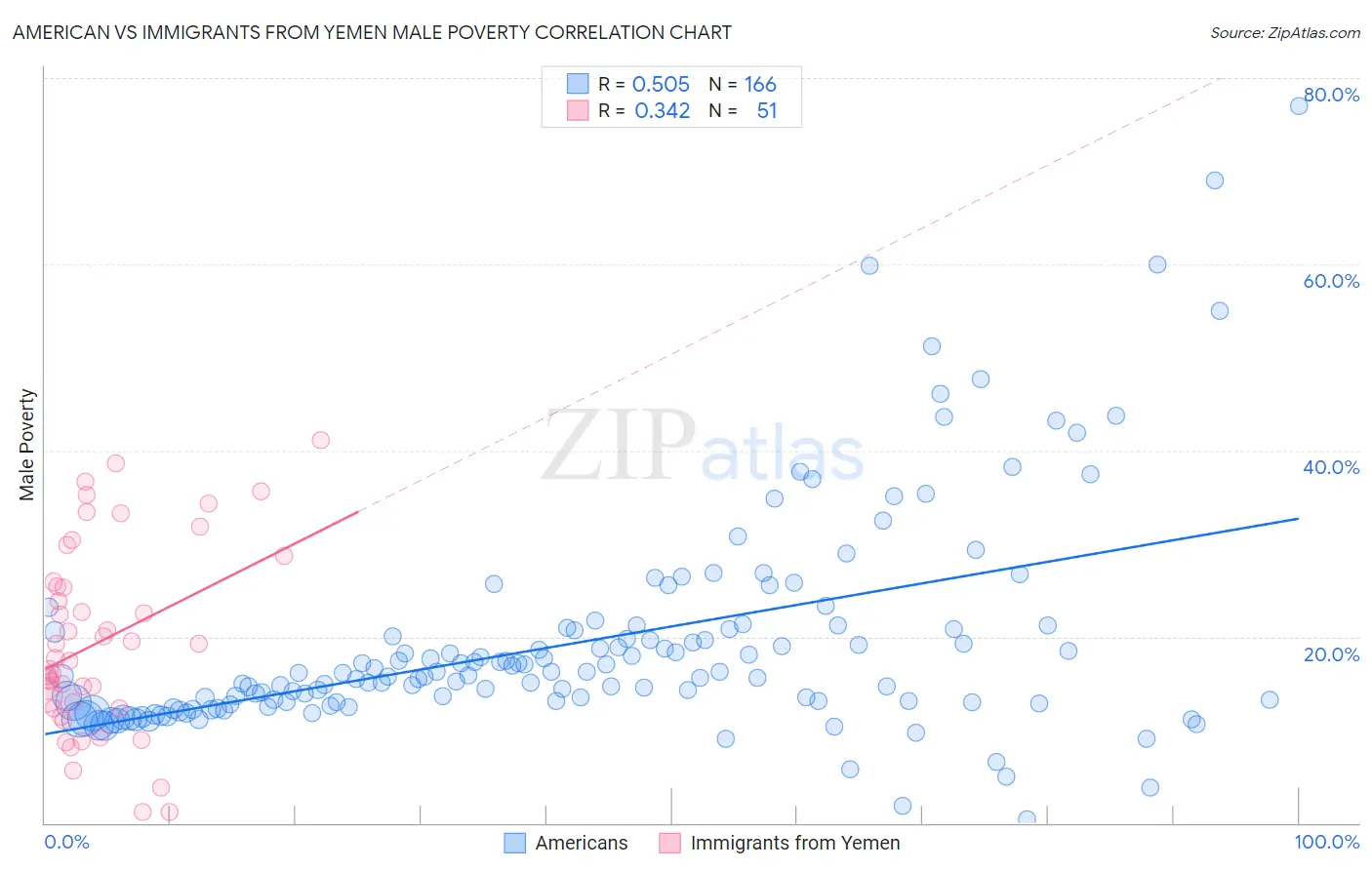Click the N value 166 in the legend

coord(760,84)
